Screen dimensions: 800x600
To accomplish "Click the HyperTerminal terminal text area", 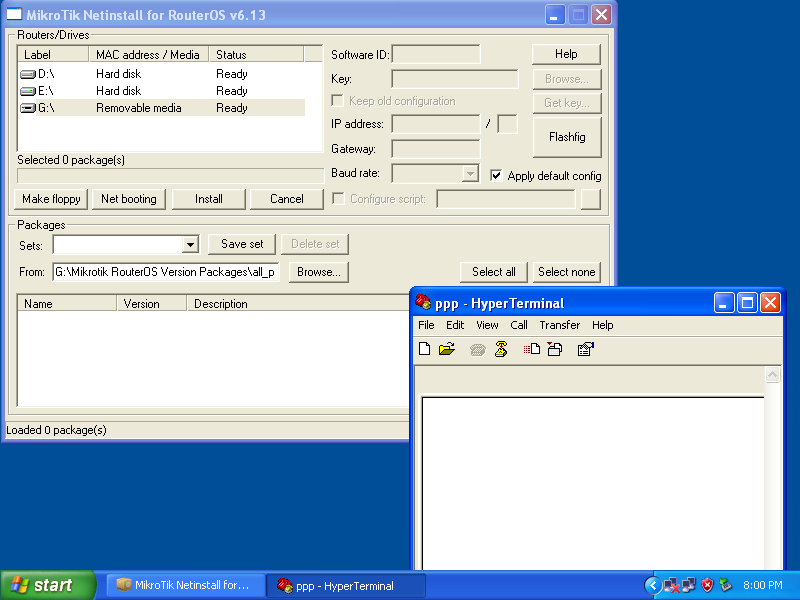I will coord(593,484).
